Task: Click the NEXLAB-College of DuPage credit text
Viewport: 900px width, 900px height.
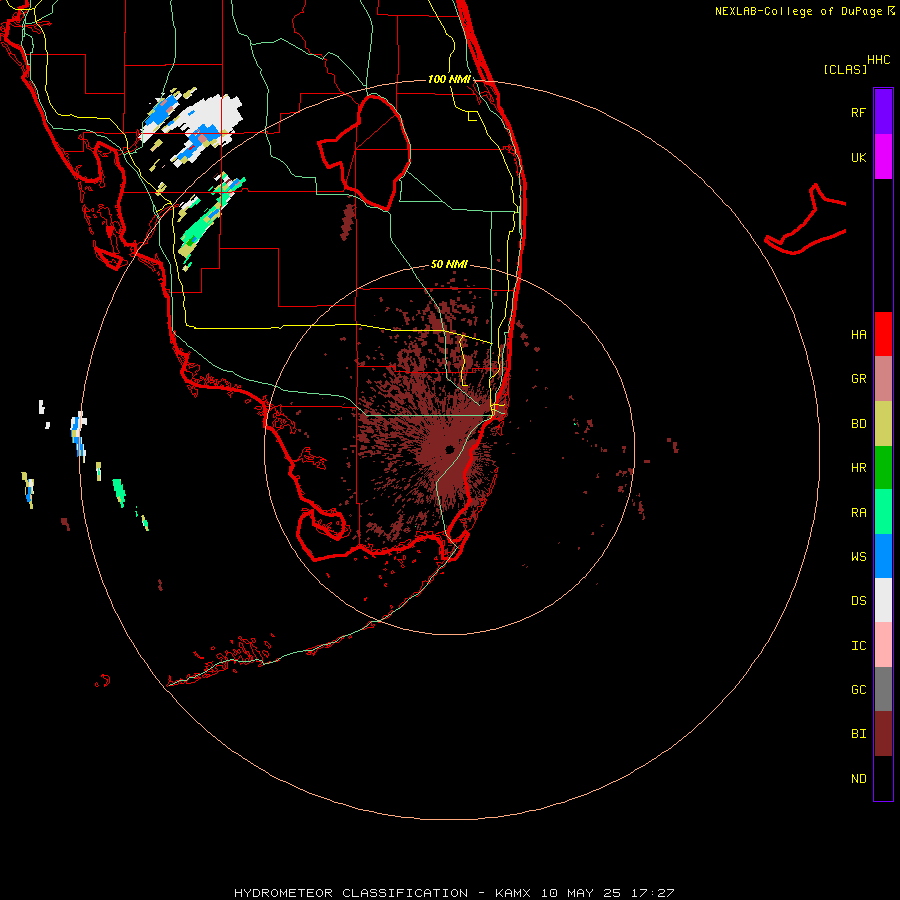Action: (x=798, y=11)
